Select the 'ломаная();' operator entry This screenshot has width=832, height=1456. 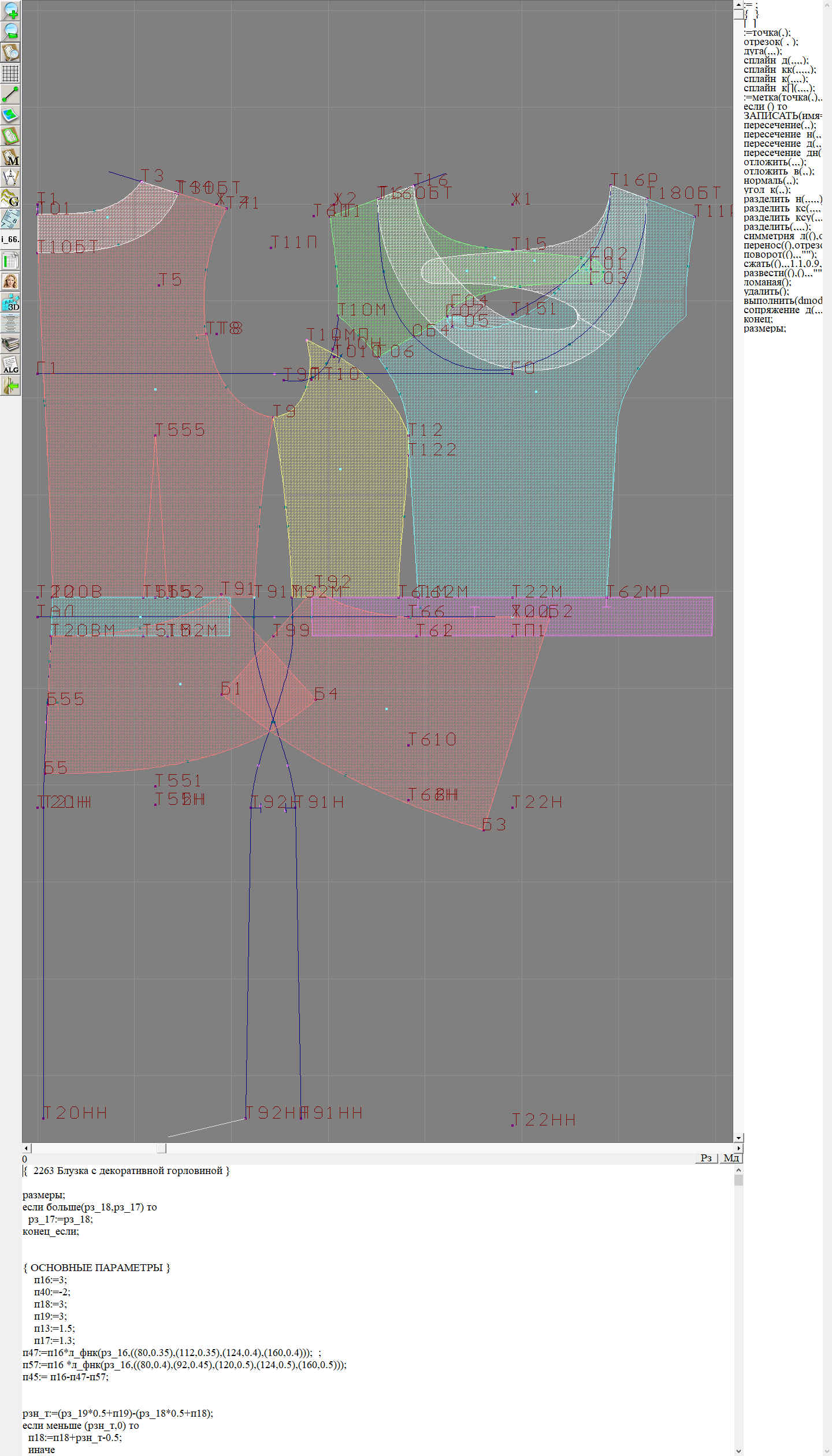pyautogui.click(x=767, y=282)
